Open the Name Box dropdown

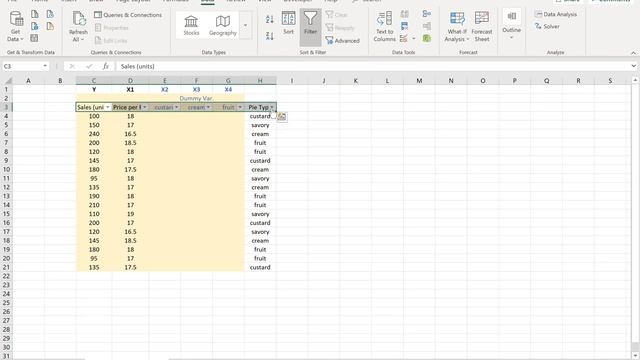(45, 66)
